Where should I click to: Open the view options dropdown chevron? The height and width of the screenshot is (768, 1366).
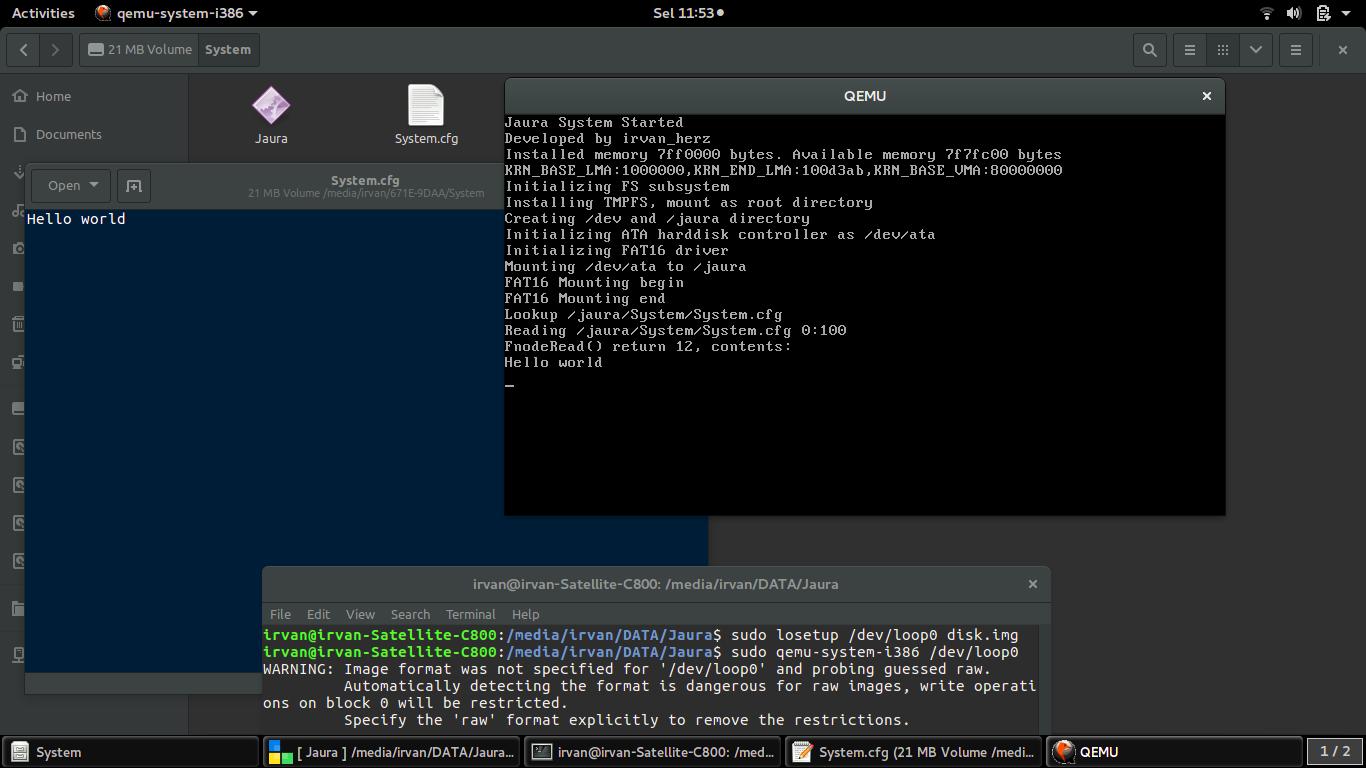pos(1256,49)
